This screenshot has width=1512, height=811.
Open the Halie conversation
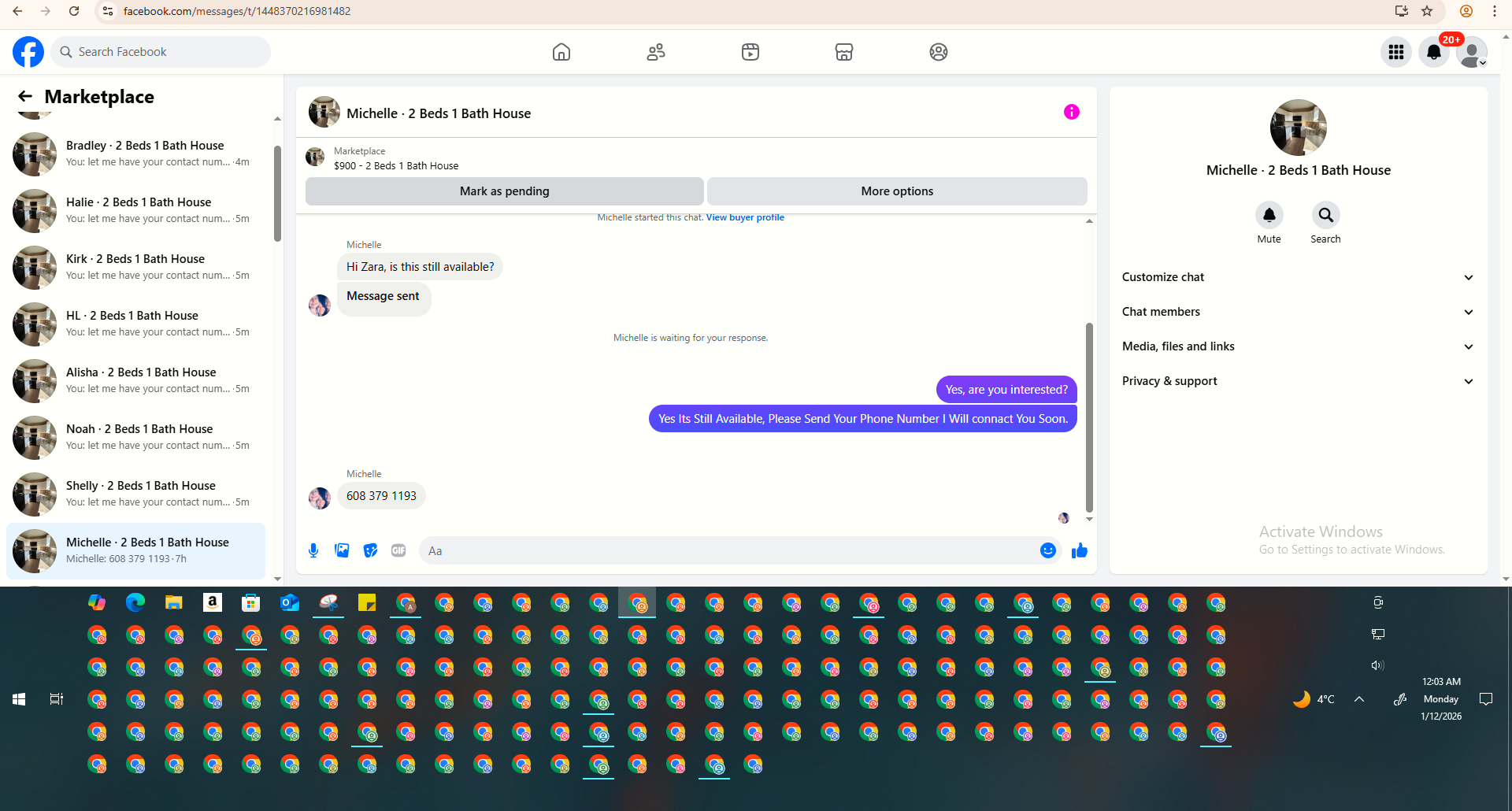tap(135, 210)
